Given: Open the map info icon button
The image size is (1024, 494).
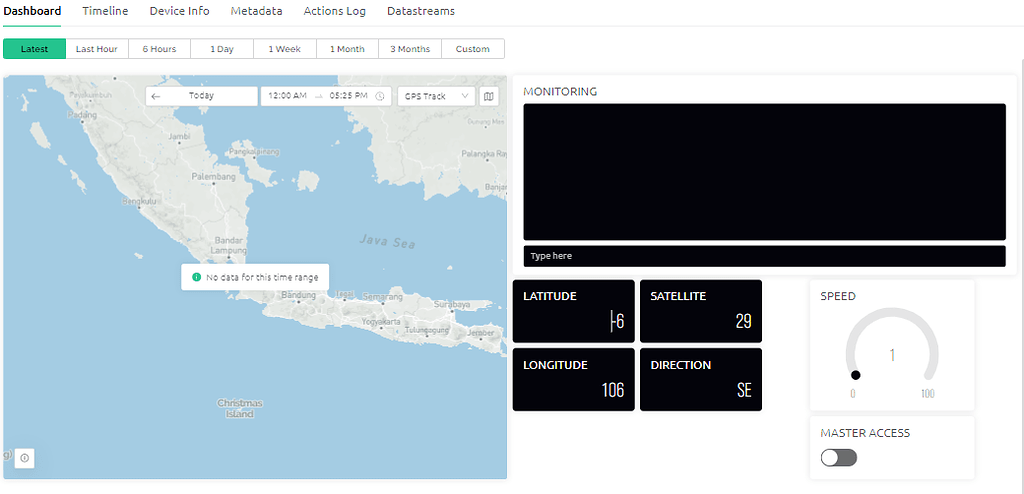Looking at the screenshot, I should pyautogui.click(x=25, y=458).
